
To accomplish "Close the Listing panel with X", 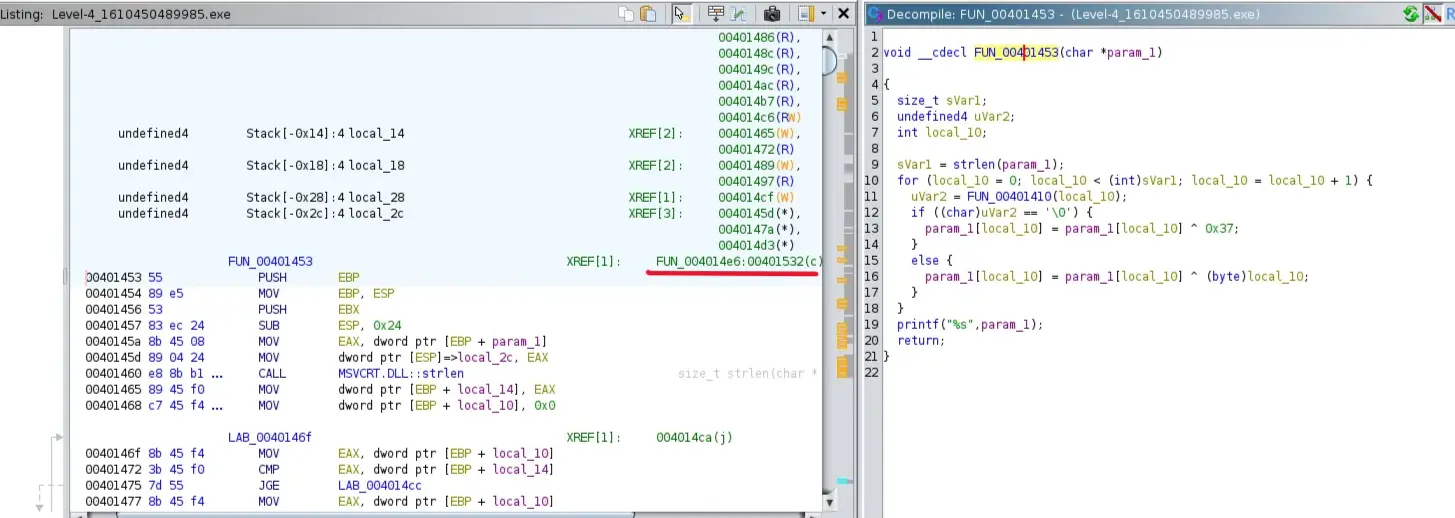I will click(x=843, y=14).
